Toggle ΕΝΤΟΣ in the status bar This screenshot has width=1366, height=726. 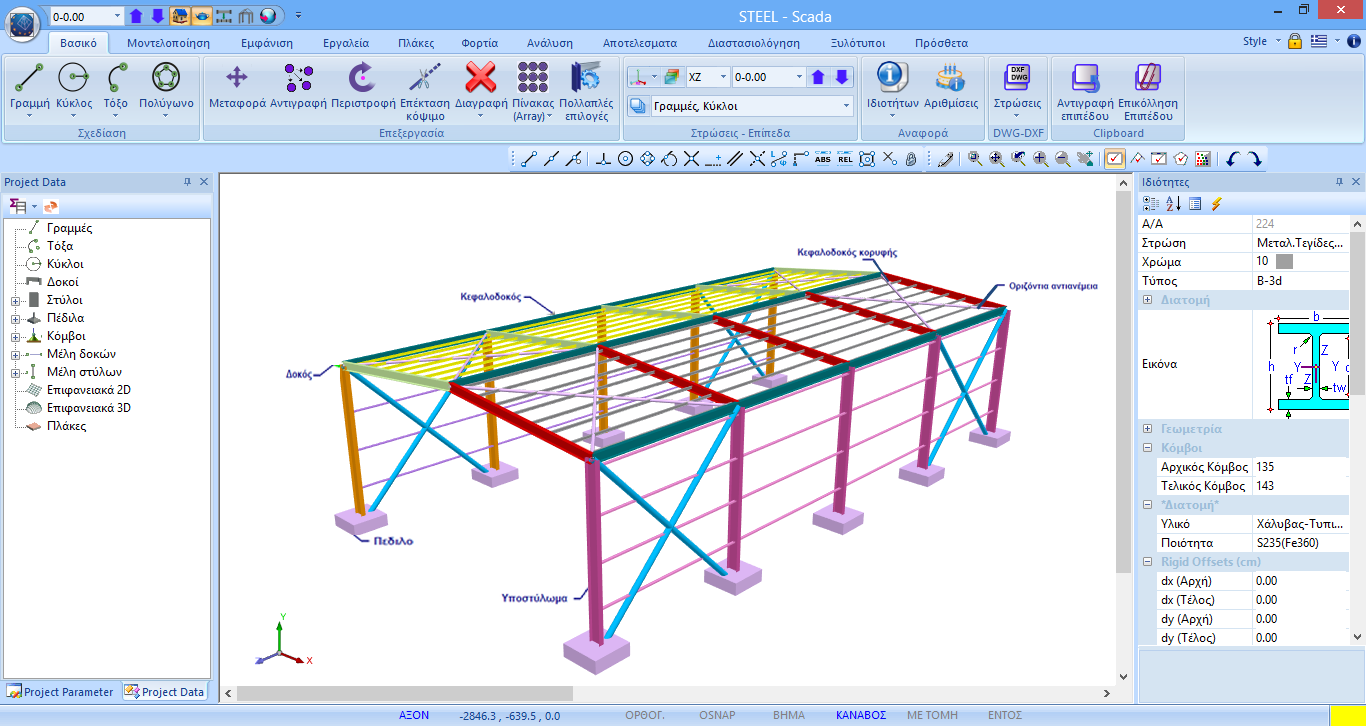pos(1004,715)
